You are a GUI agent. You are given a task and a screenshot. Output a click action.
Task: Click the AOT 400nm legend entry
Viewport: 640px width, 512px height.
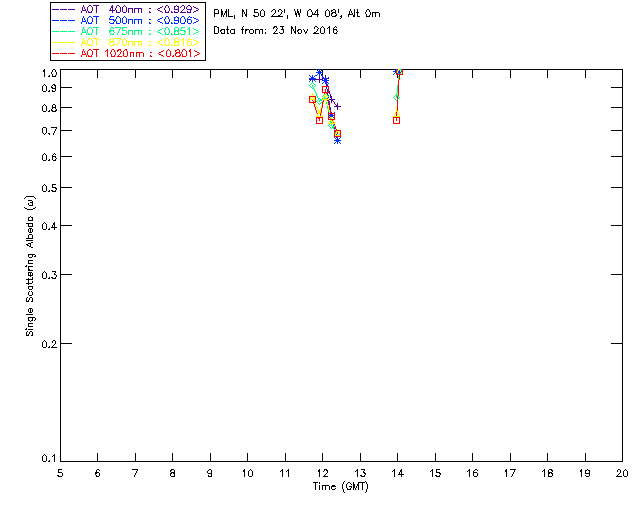pyautogui.click(x=126, y=9)
